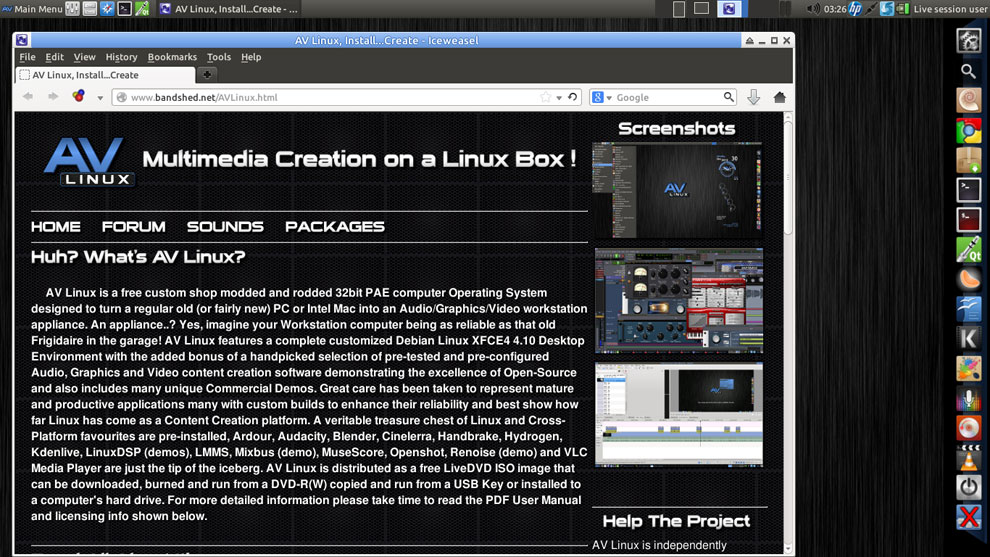Open the Main Menu in the top panel
Image resolution: width=990 pixels, height=557 pixels.
click(32, 9)
